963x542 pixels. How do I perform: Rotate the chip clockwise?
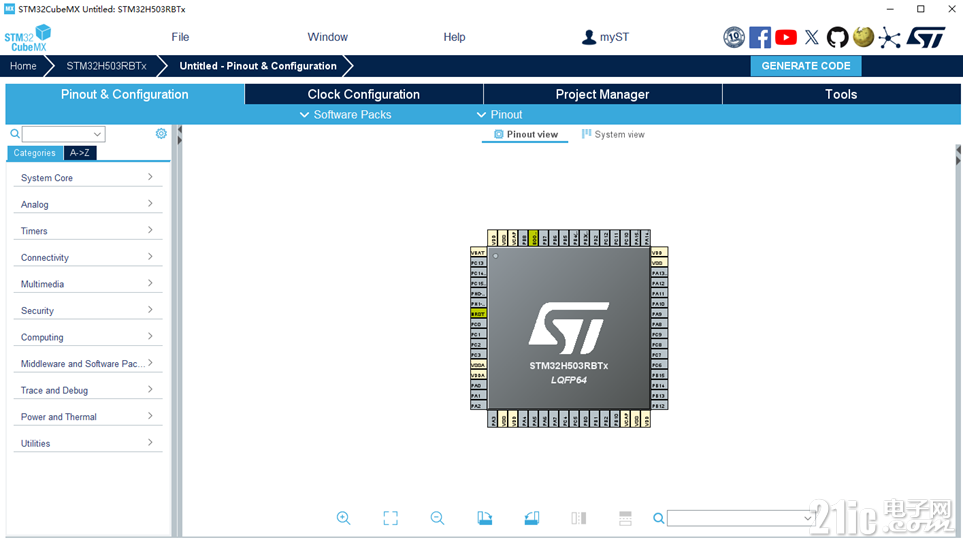click(x=485, y=518)
